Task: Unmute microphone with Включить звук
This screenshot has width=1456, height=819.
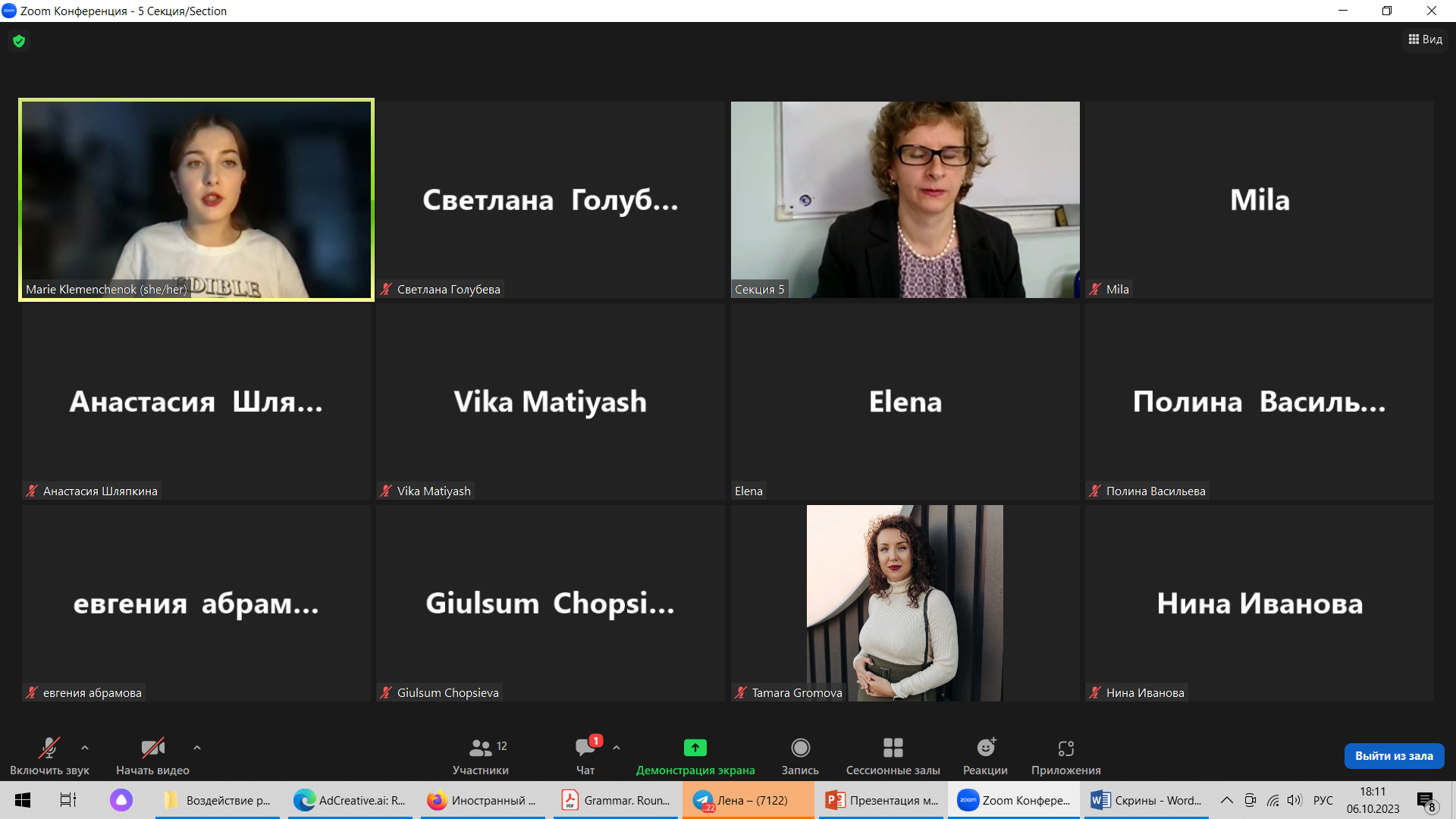Action: [49, 755]
